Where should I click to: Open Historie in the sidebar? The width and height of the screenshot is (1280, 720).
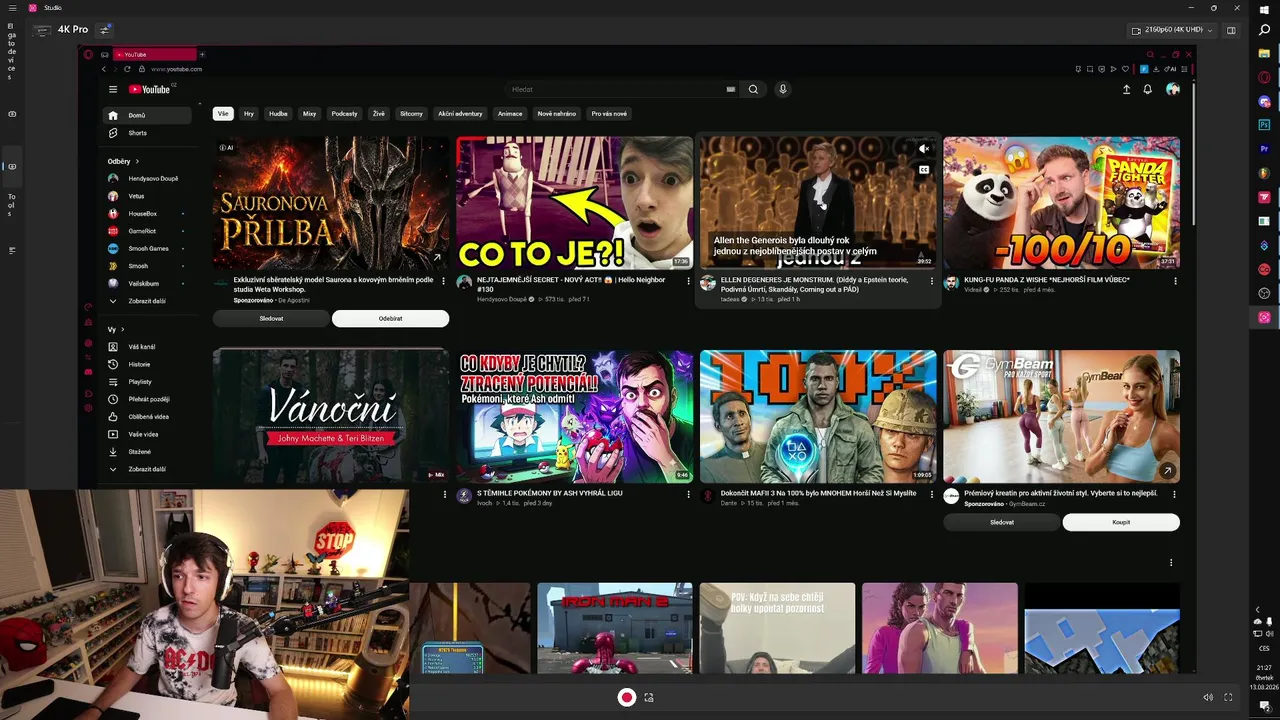147,364
